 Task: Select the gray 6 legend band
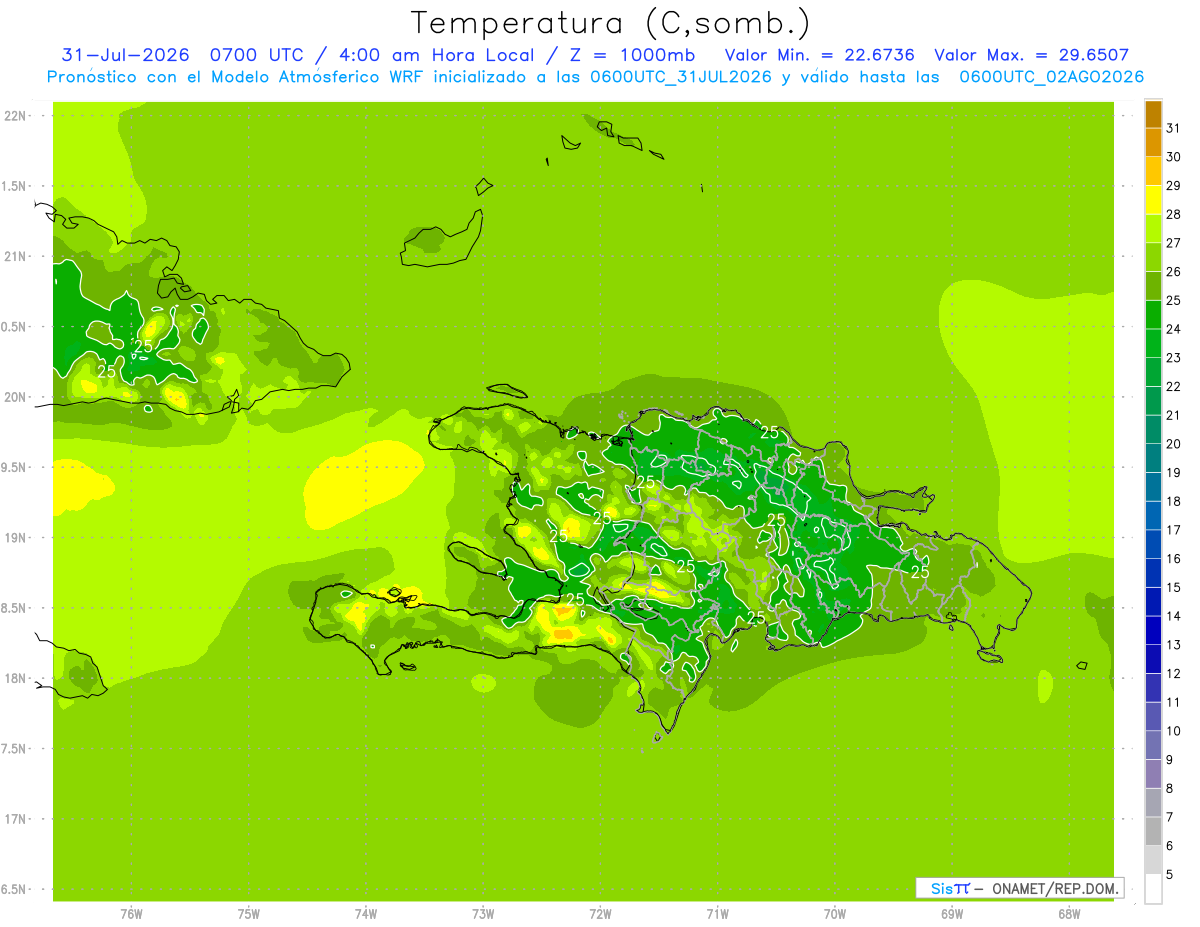[x=1153, y=831]
